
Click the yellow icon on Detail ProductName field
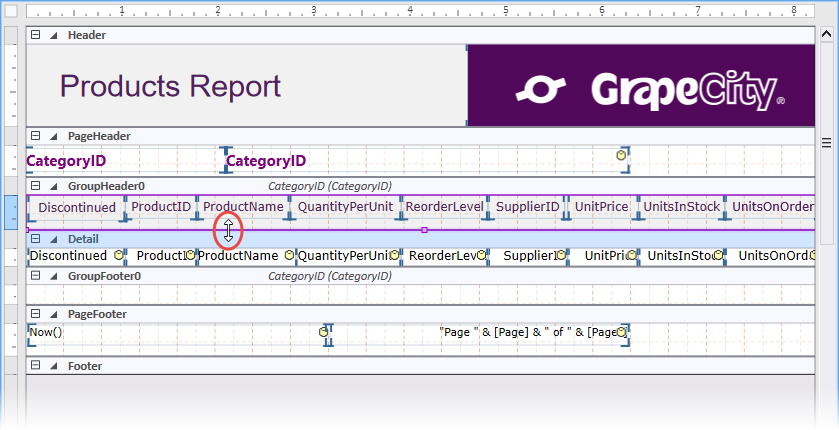click(x=289, y=256)
